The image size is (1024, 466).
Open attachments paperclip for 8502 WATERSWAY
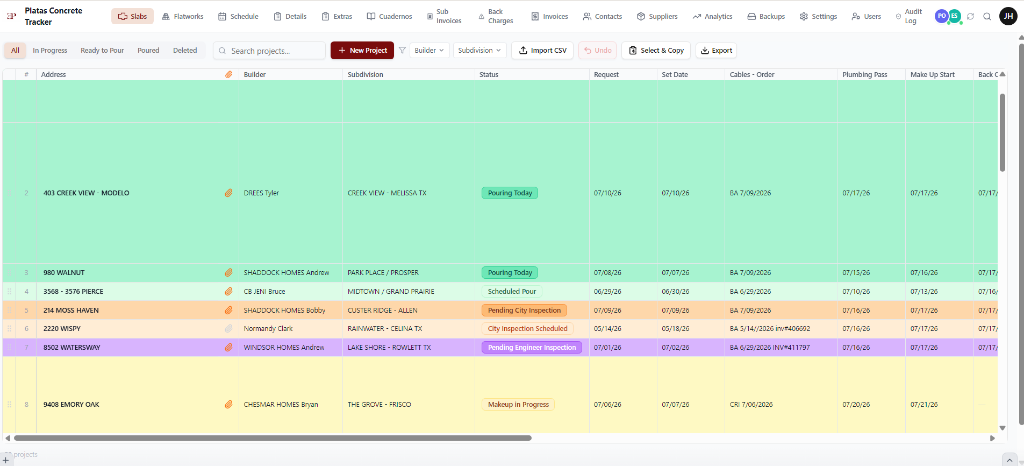tap(229, 348)
